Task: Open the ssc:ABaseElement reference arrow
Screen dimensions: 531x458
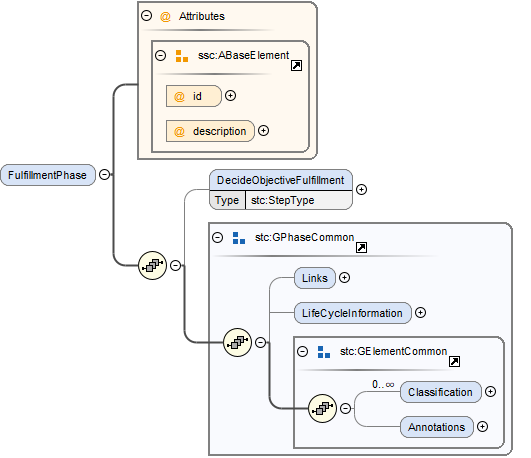Action: tap(296, 65)
